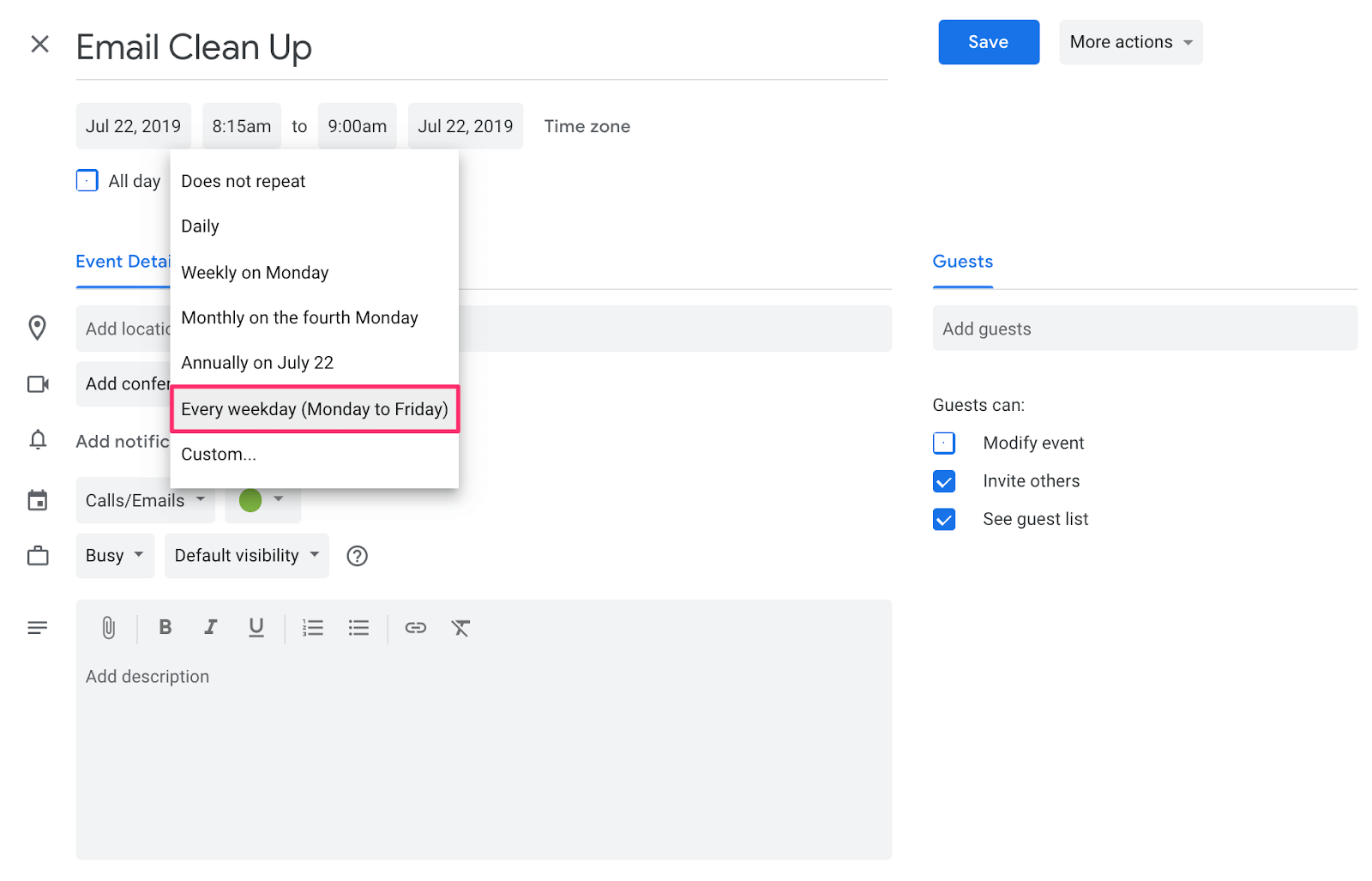Open the end date Jul 22, 2019
Image resolution: width=1372 pixels, height=881 pixels.
point(466,126)
